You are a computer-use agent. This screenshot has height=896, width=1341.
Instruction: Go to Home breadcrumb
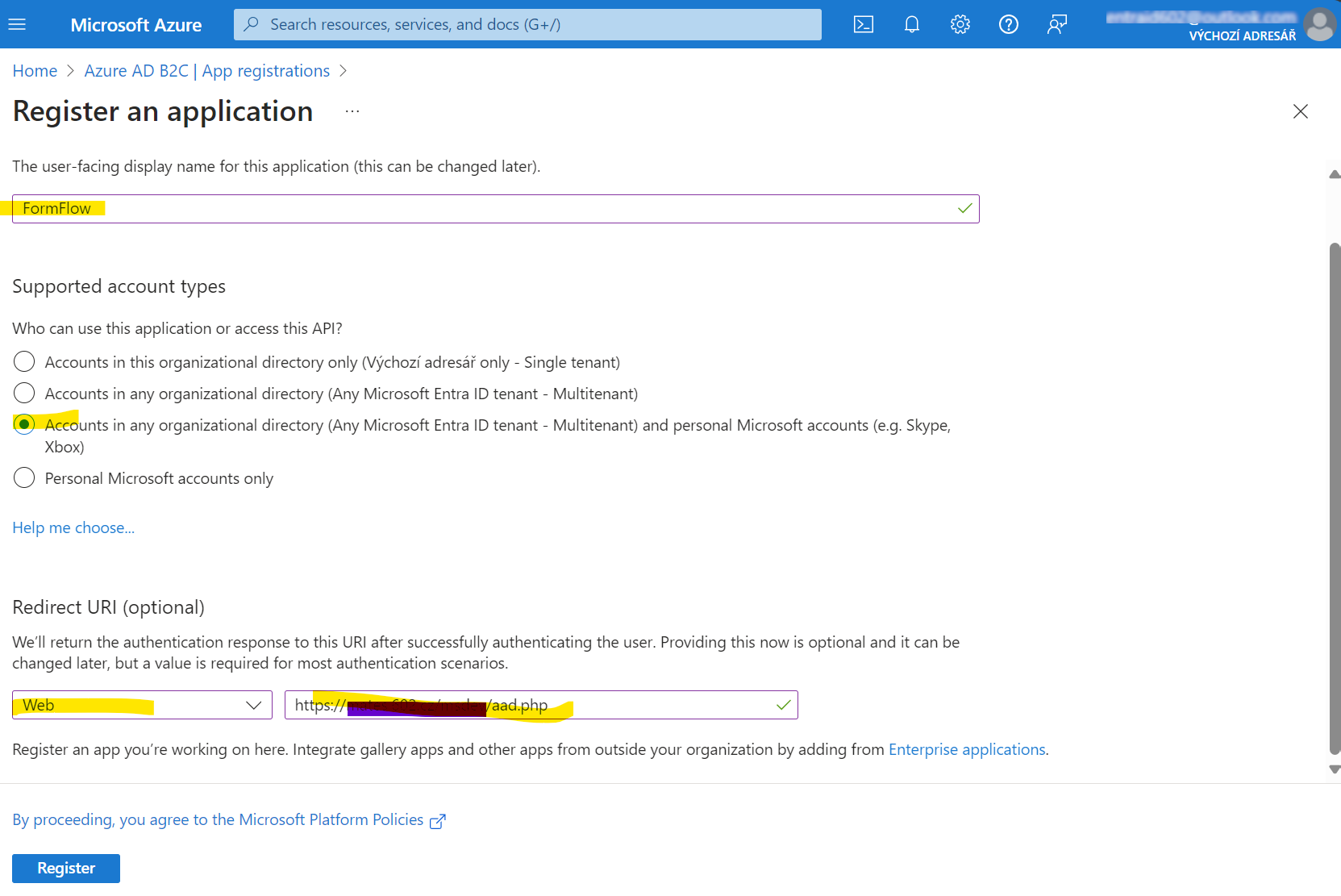35,71
